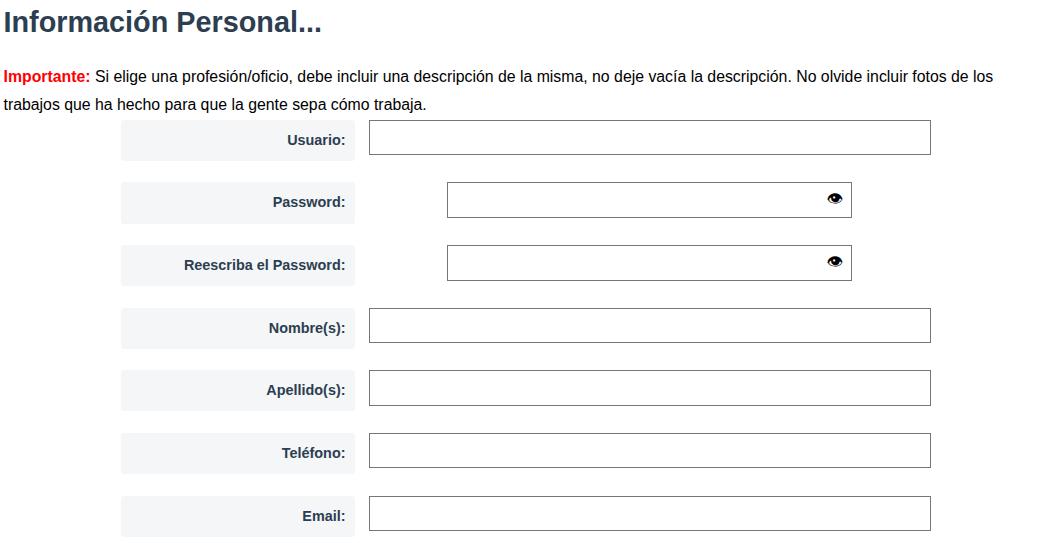Select the Reescriba el Password input
This screenshot has width=1041, height=543.
coord(649,263)
